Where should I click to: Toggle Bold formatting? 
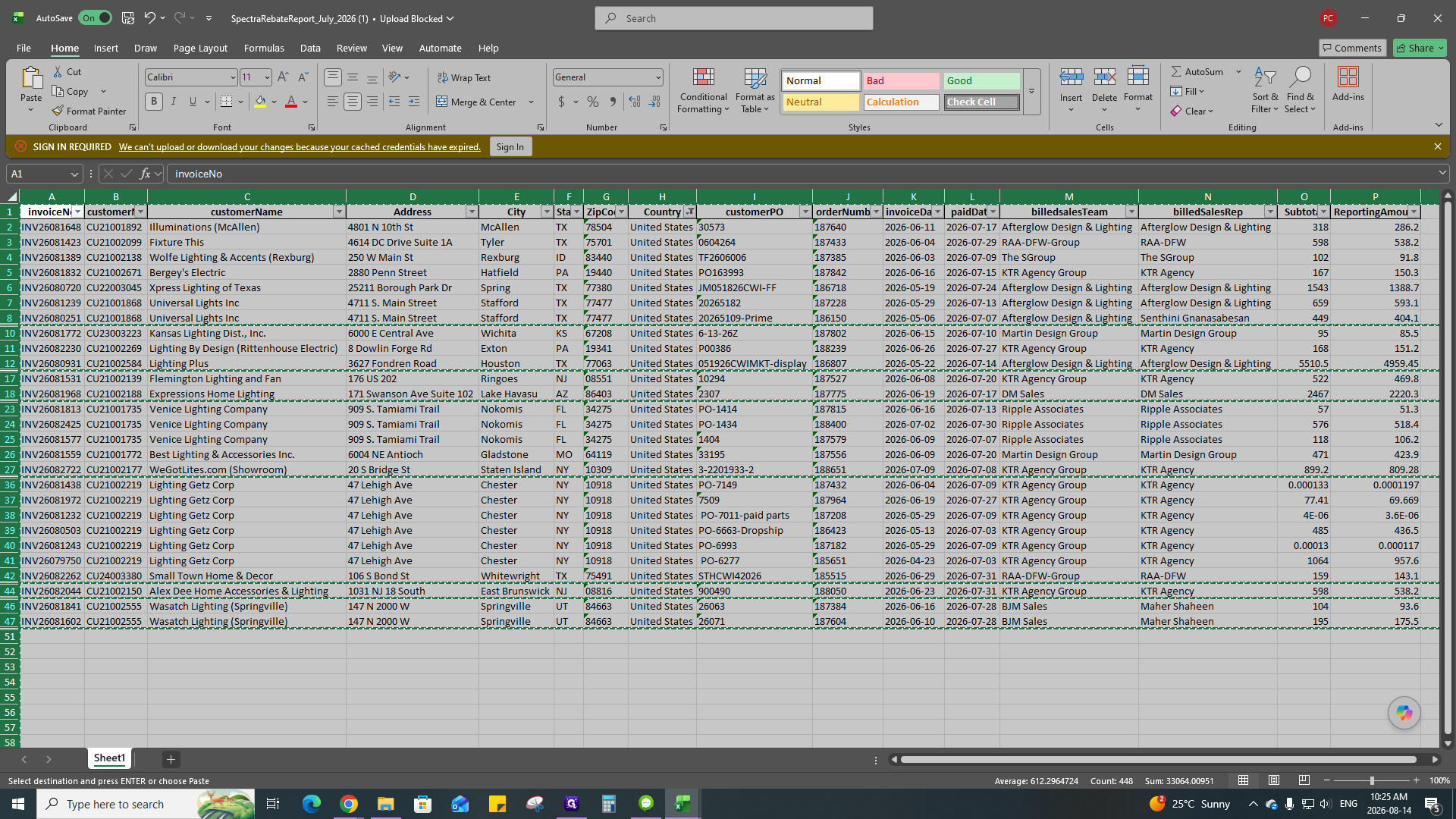154,102
